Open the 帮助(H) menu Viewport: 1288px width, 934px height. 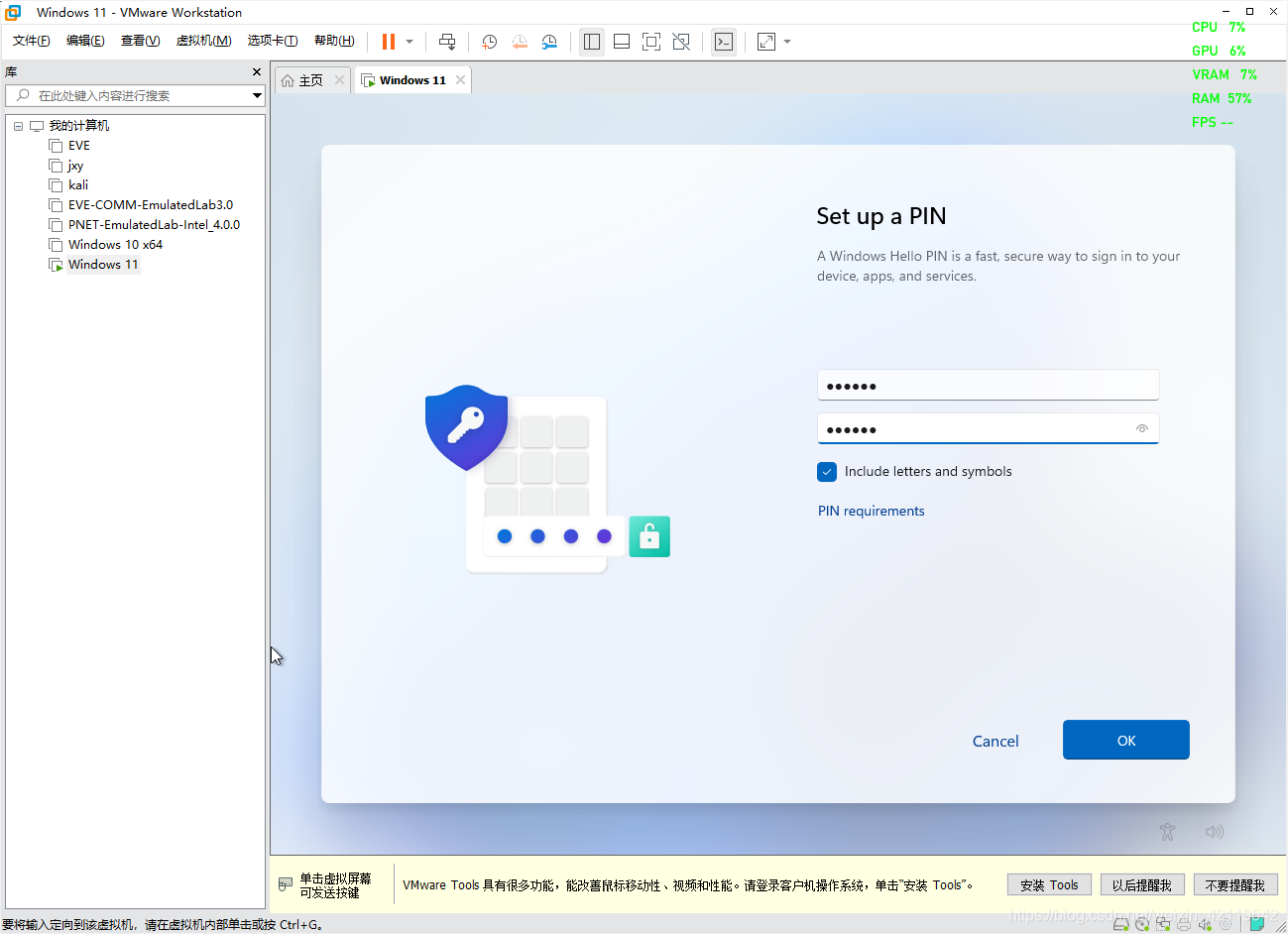coord(334,41)
